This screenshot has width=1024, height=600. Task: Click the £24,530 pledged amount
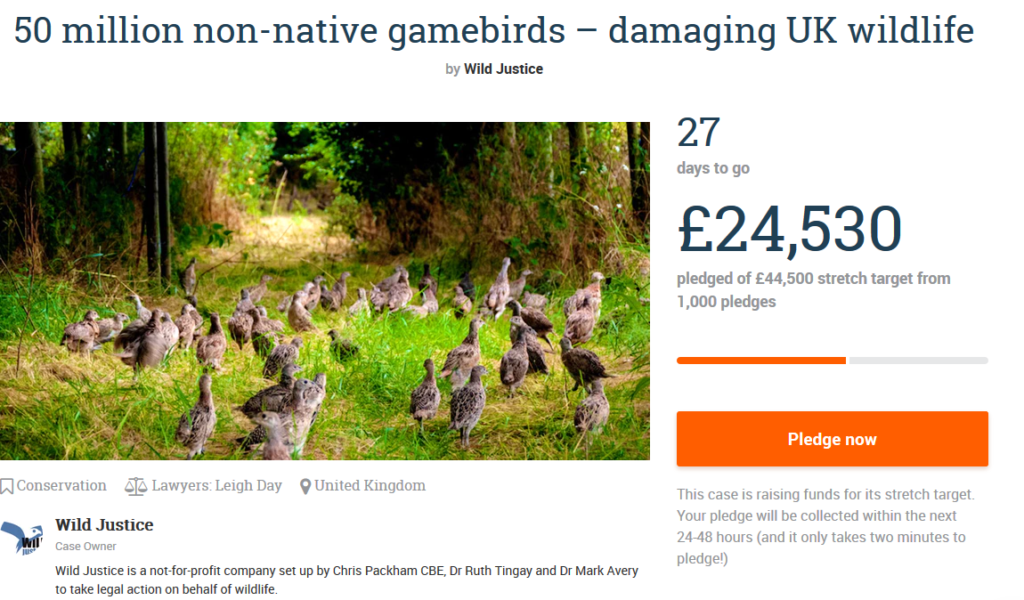(x=790, y=229)
